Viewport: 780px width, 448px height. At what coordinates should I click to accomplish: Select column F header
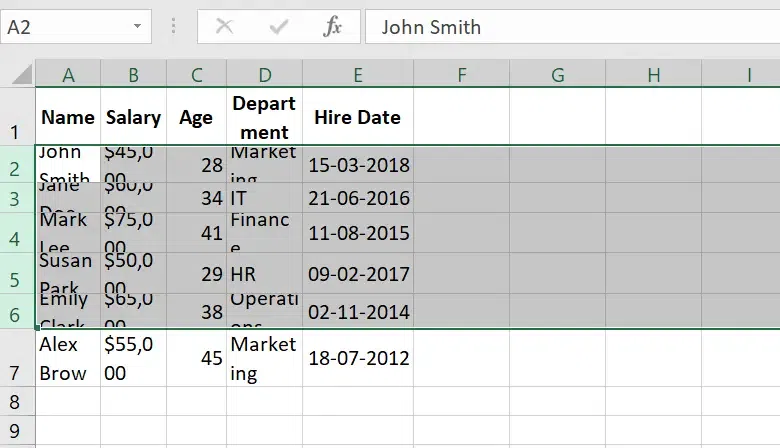(461, 75)
